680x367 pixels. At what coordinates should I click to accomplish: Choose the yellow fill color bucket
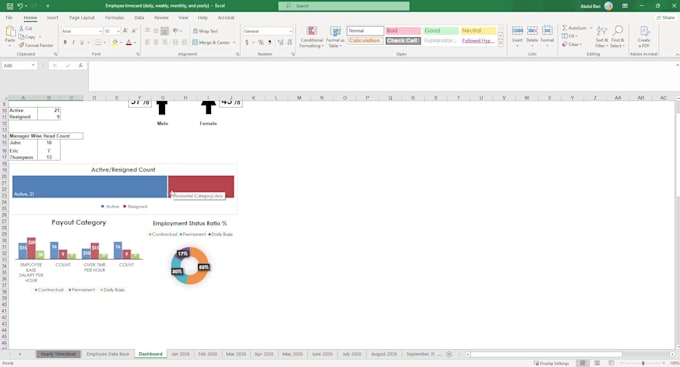pos(114,43)
